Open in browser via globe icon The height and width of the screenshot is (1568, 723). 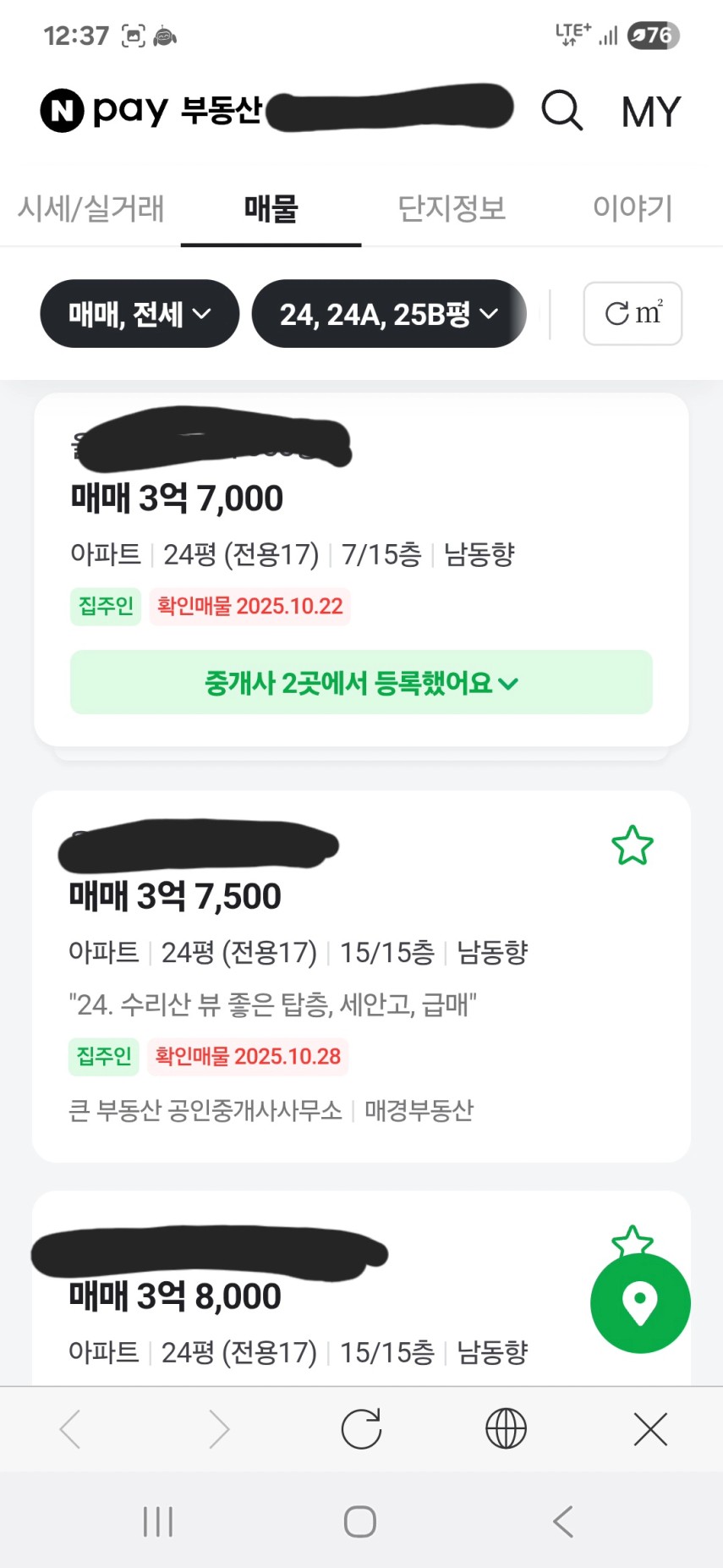(506, 1429)
